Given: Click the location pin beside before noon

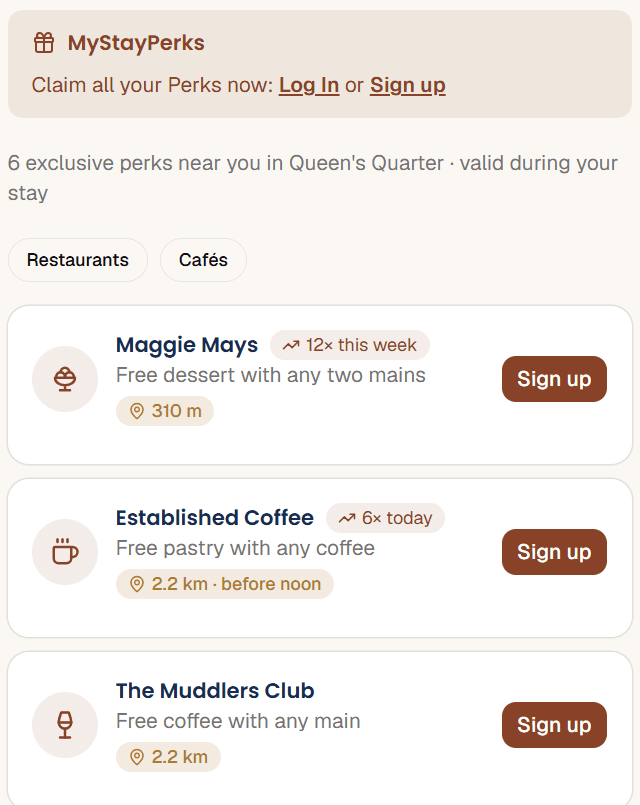Looking at the screenshot, I should (x=137, y=584).
